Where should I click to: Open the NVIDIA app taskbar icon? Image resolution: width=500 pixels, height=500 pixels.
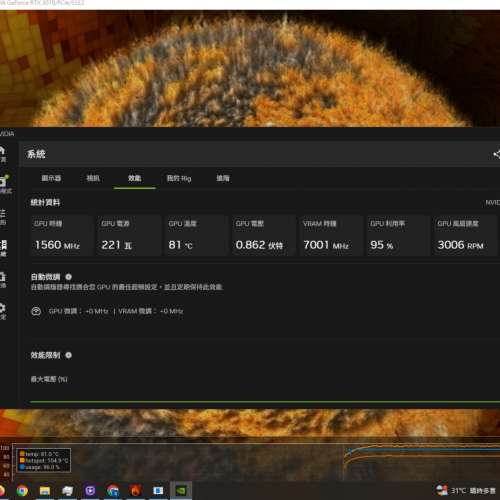coord(181,491)
